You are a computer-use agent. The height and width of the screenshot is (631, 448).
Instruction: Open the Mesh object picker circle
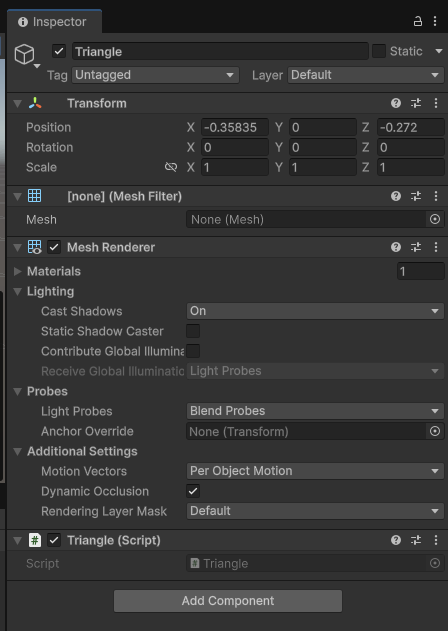pos(435,219)
